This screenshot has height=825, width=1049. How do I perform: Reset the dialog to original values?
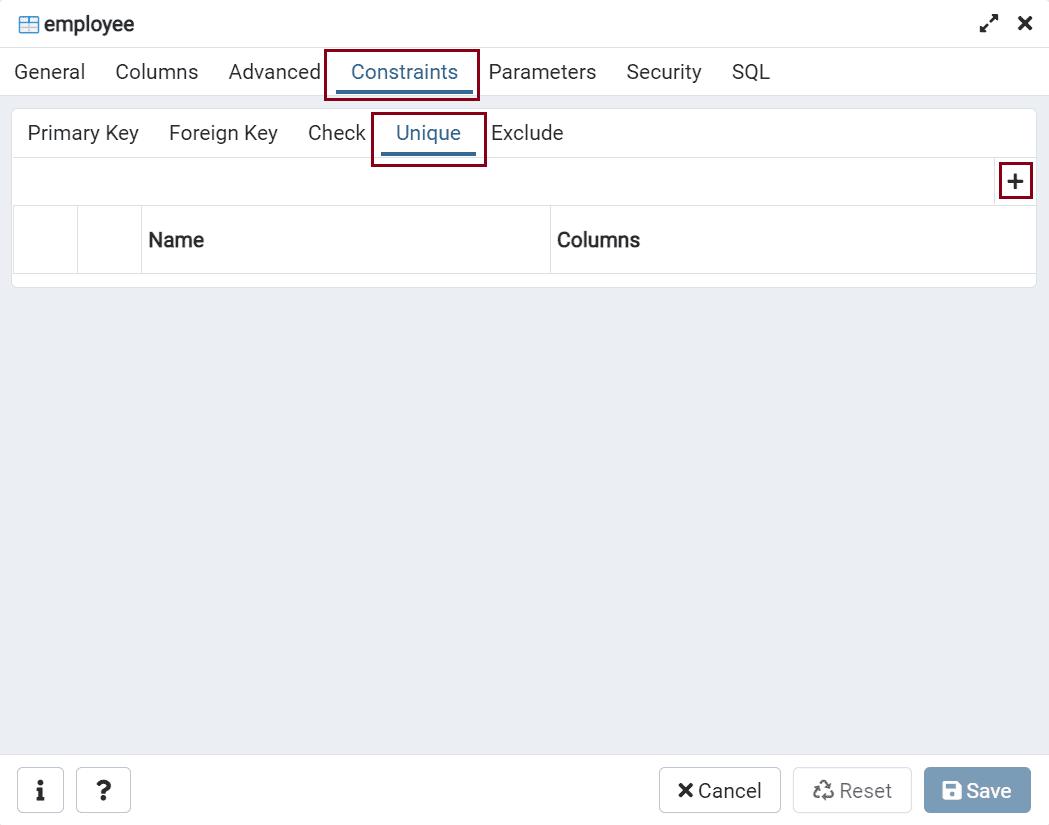click(x=852, y=790)
